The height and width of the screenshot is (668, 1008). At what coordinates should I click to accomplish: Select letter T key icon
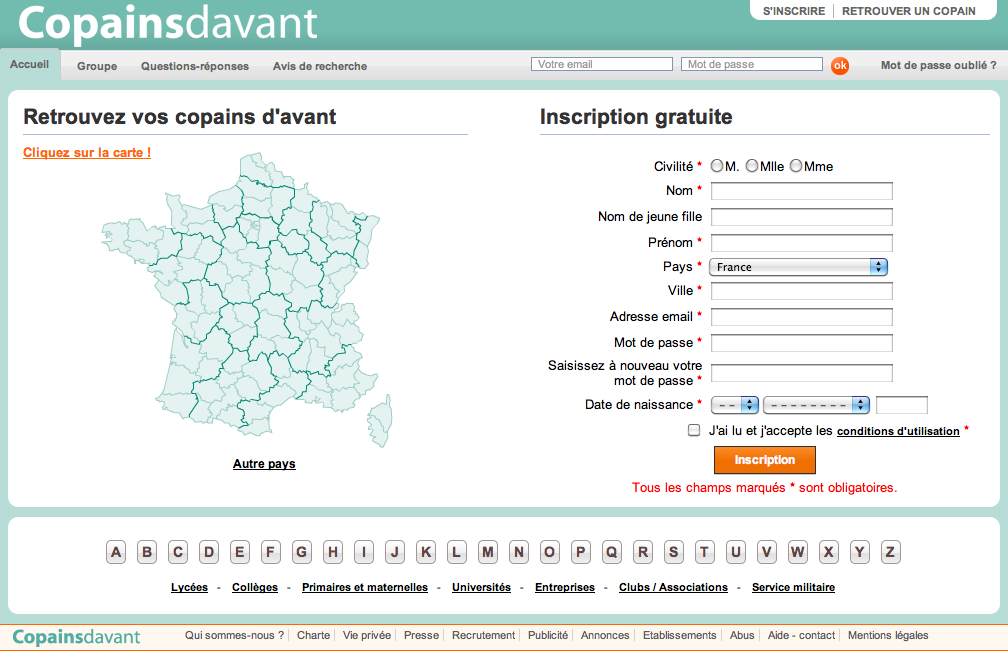[705, 552]
